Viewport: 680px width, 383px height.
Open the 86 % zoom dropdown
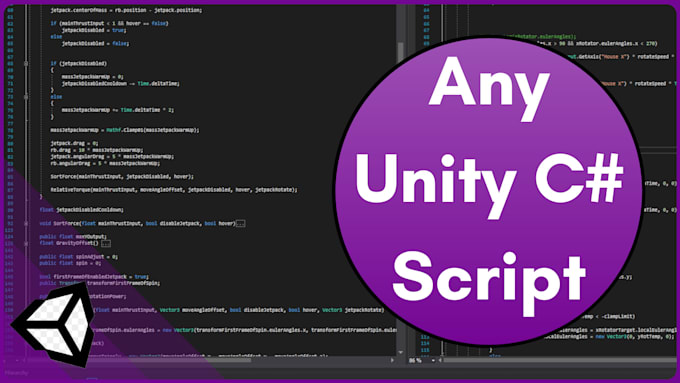pos(433,360)
